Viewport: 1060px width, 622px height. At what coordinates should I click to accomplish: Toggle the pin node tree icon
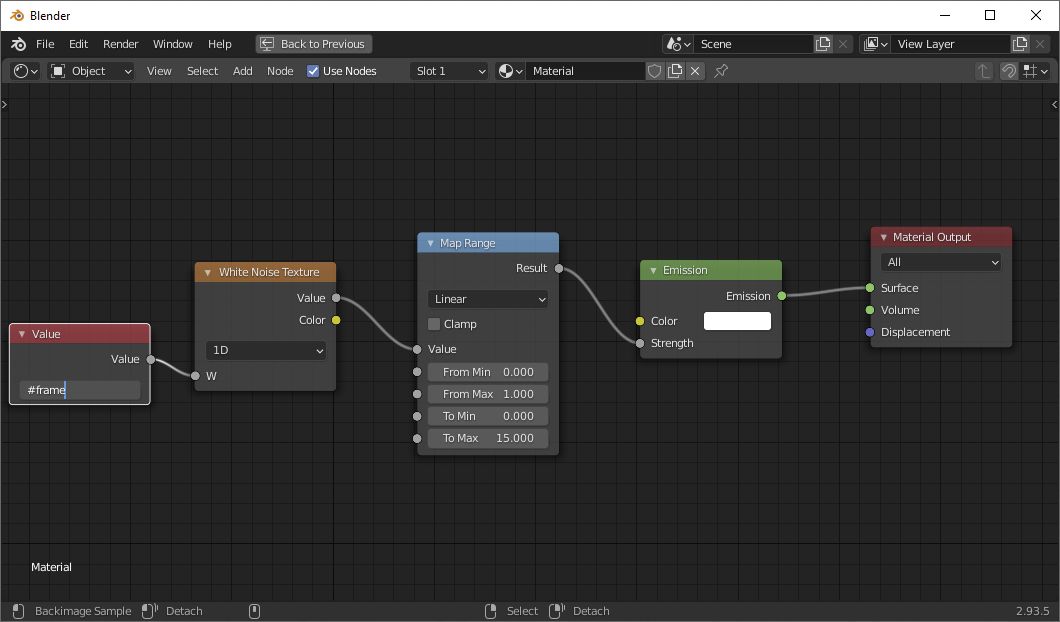click(721, 71)
